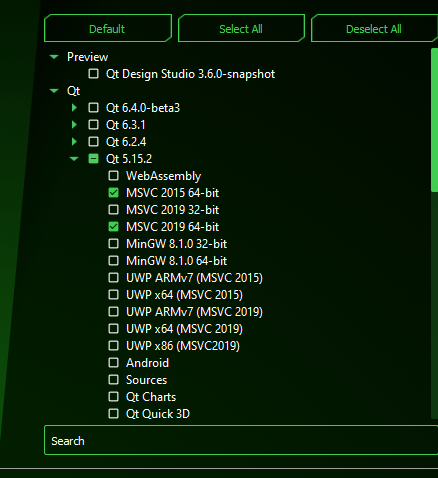Enable the Android component checkbox
The image size is (438, 478).
114,363
